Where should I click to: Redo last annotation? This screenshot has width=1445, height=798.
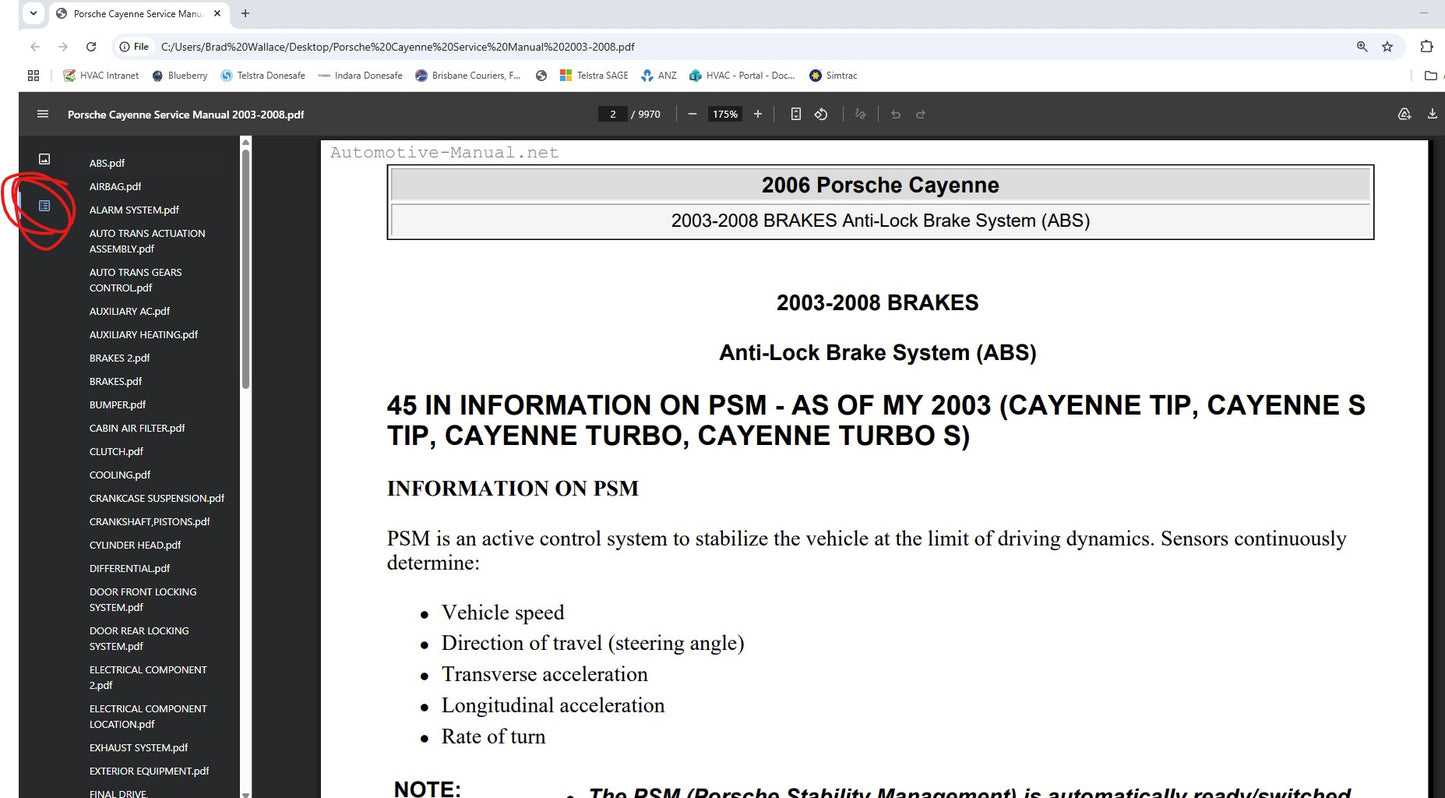(921, 114)
